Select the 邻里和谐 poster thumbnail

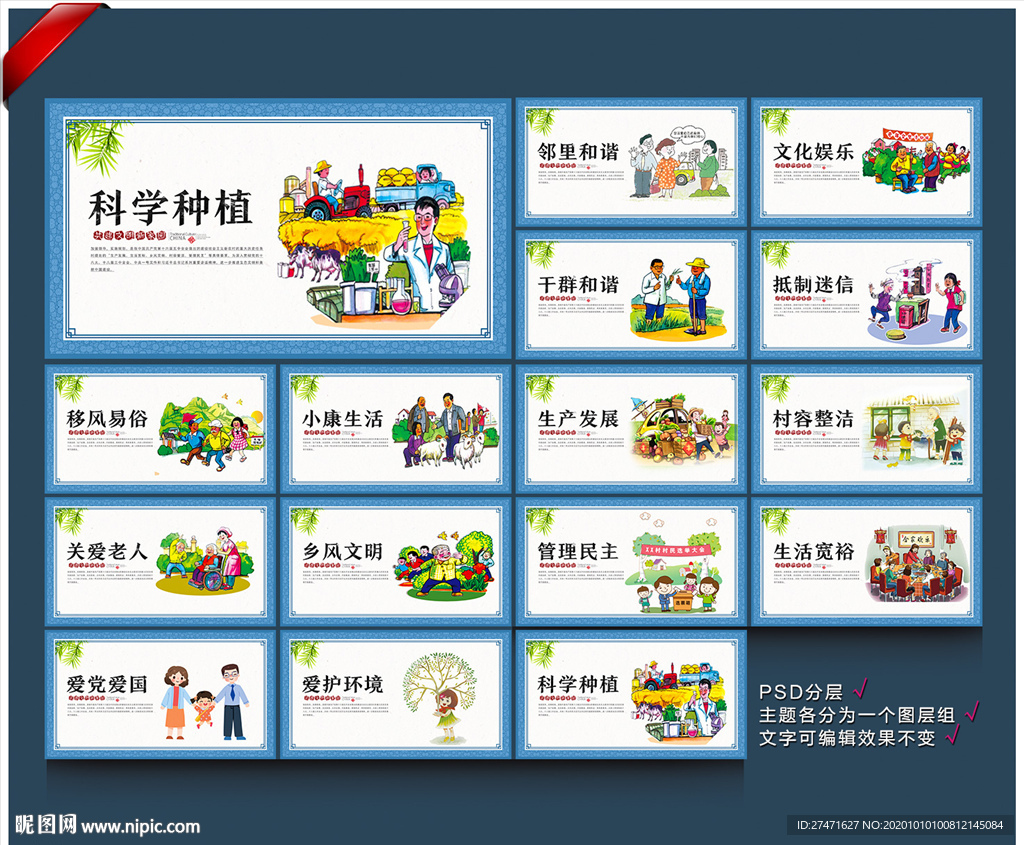tap(631, 163)
